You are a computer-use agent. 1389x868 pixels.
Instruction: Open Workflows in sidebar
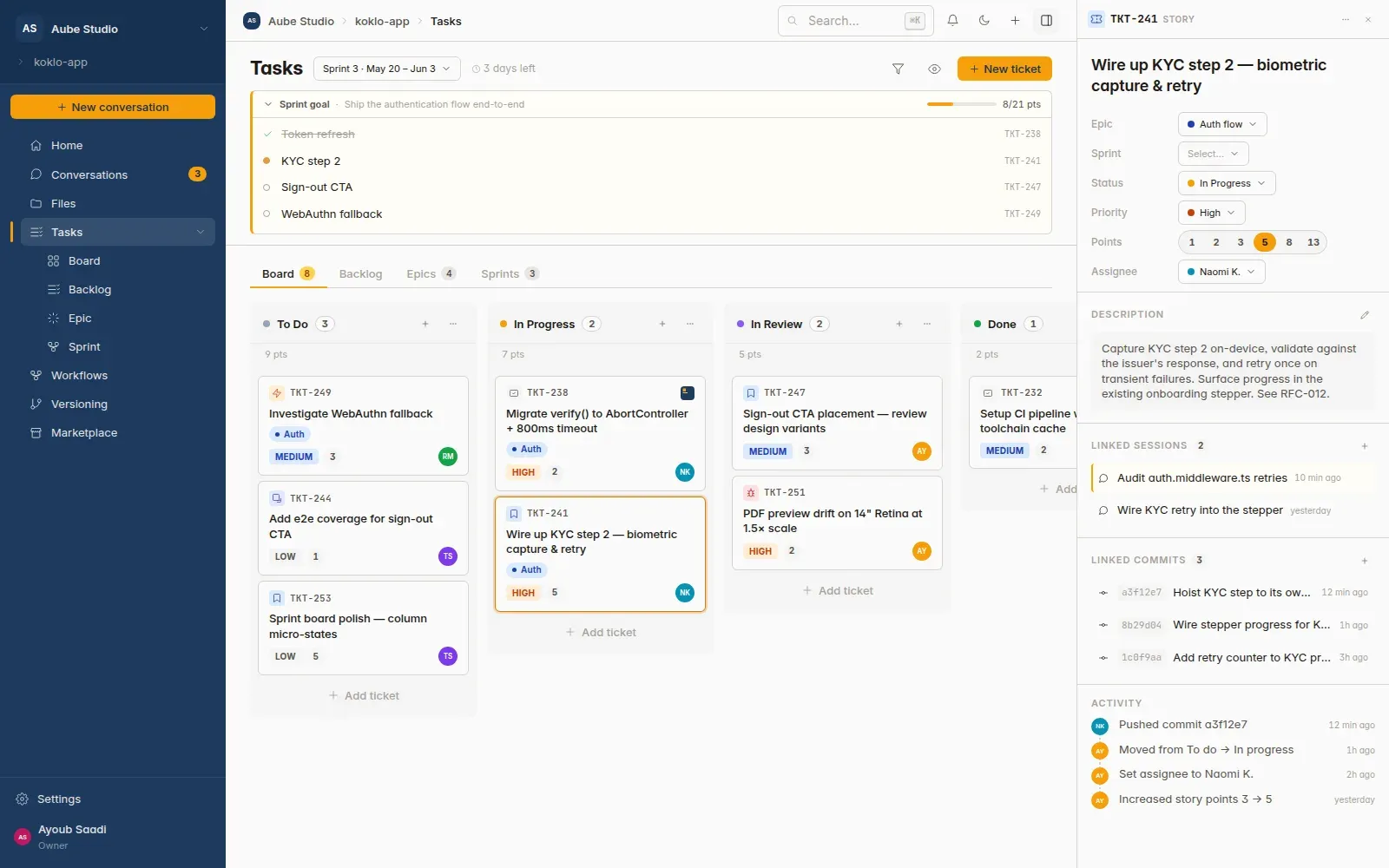118,376
